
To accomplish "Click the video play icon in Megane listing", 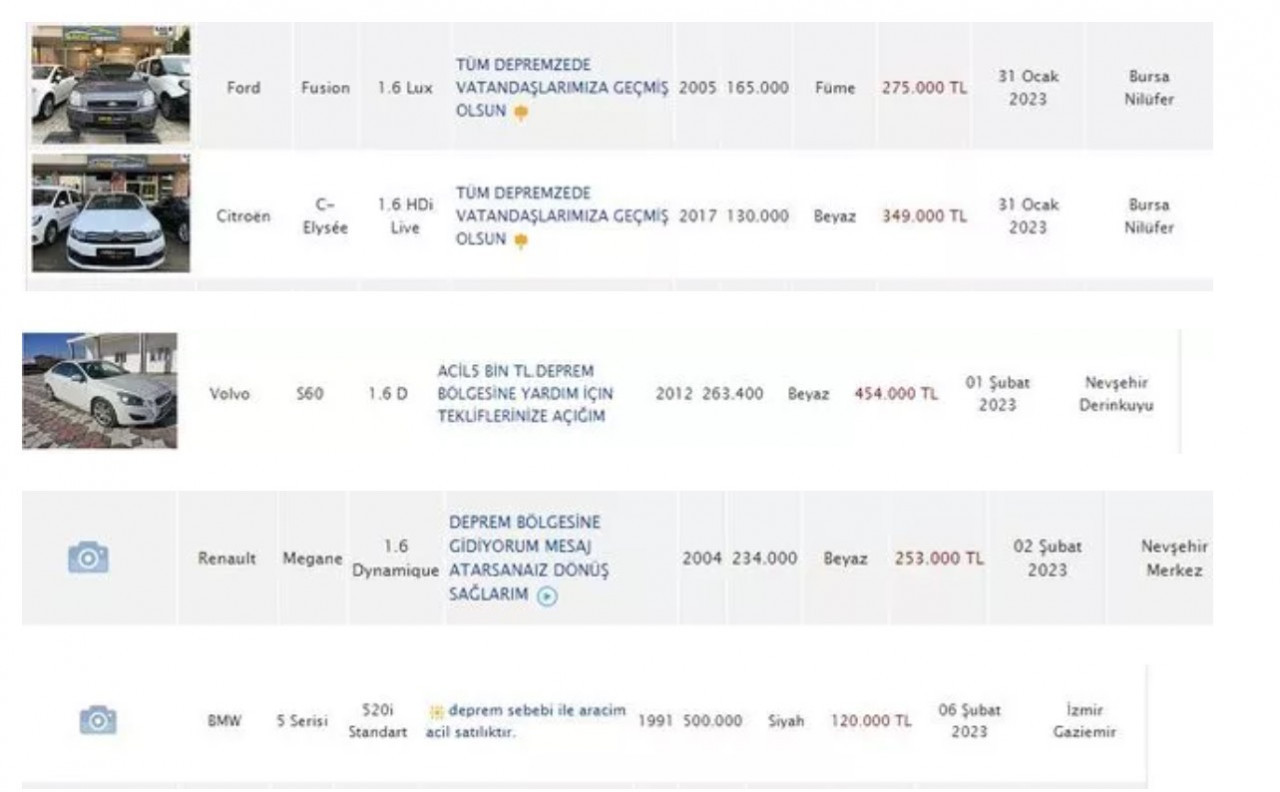I will [547, 597].
